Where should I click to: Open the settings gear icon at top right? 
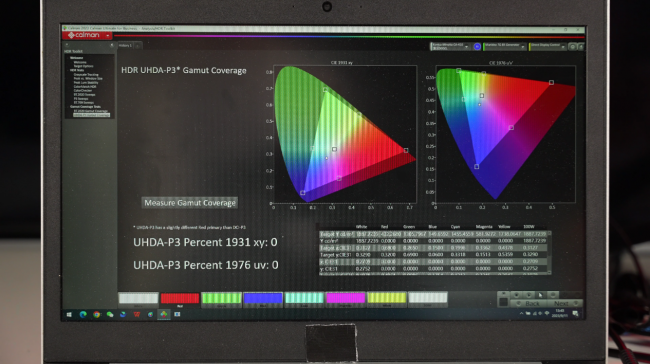(572, 47)
